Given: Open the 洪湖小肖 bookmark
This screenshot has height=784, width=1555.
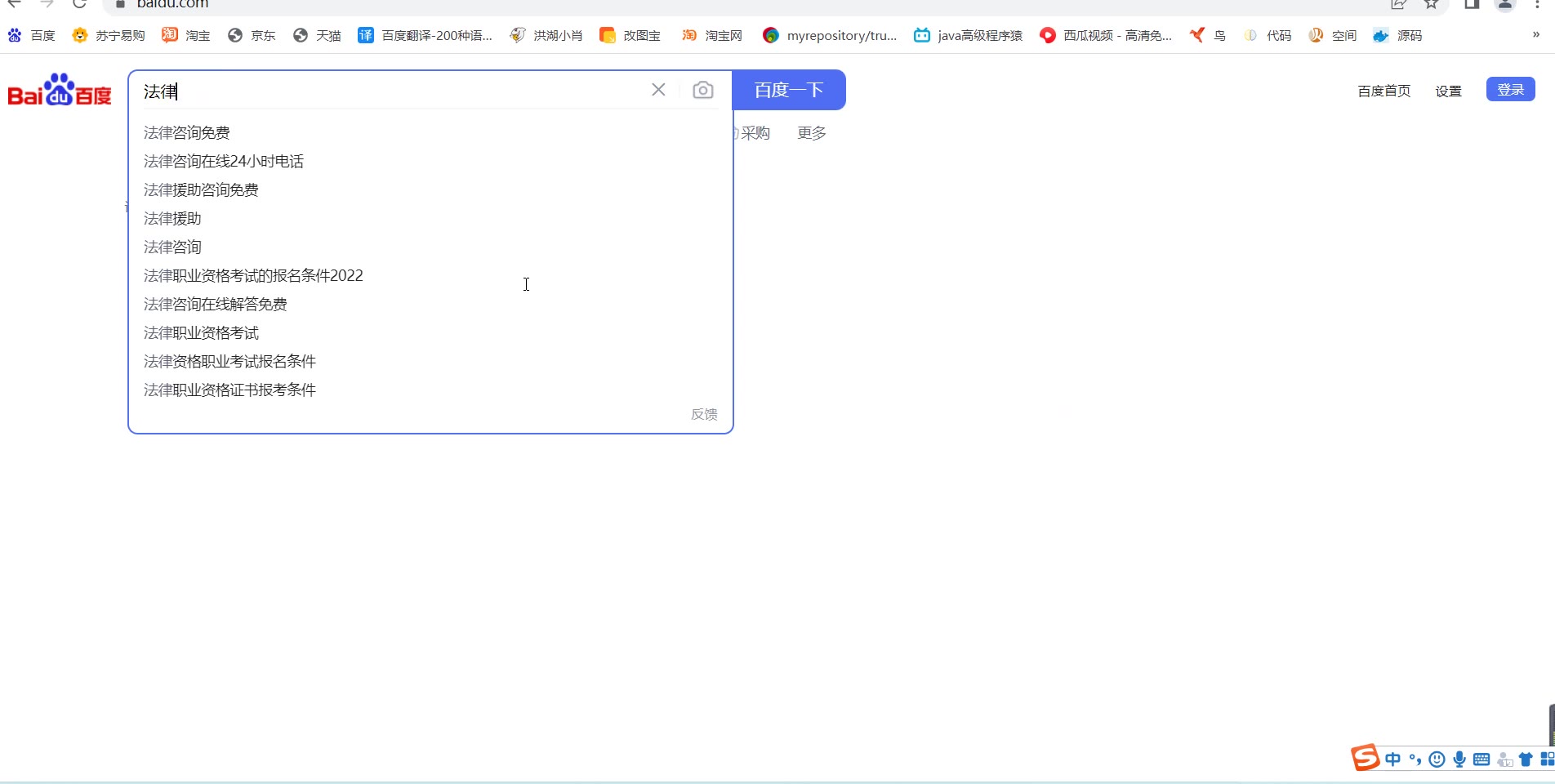Looking at the screenshot, I should (546, 35).
